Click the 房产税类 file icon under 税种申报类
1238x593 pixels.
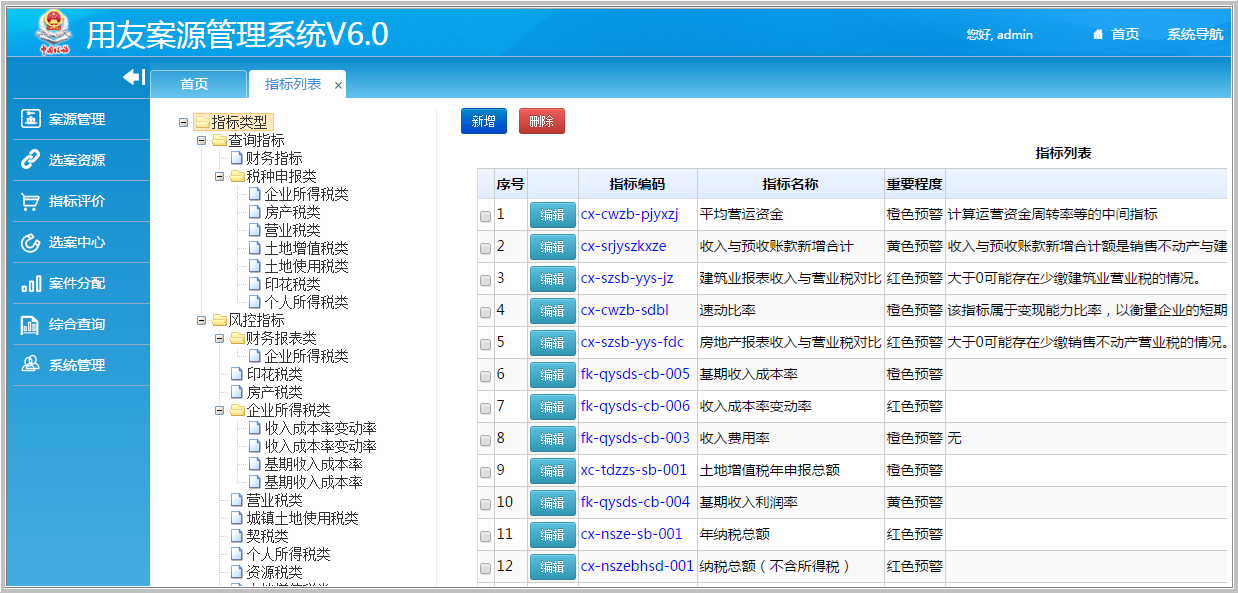pyautogui.click(x=255, y=212)
